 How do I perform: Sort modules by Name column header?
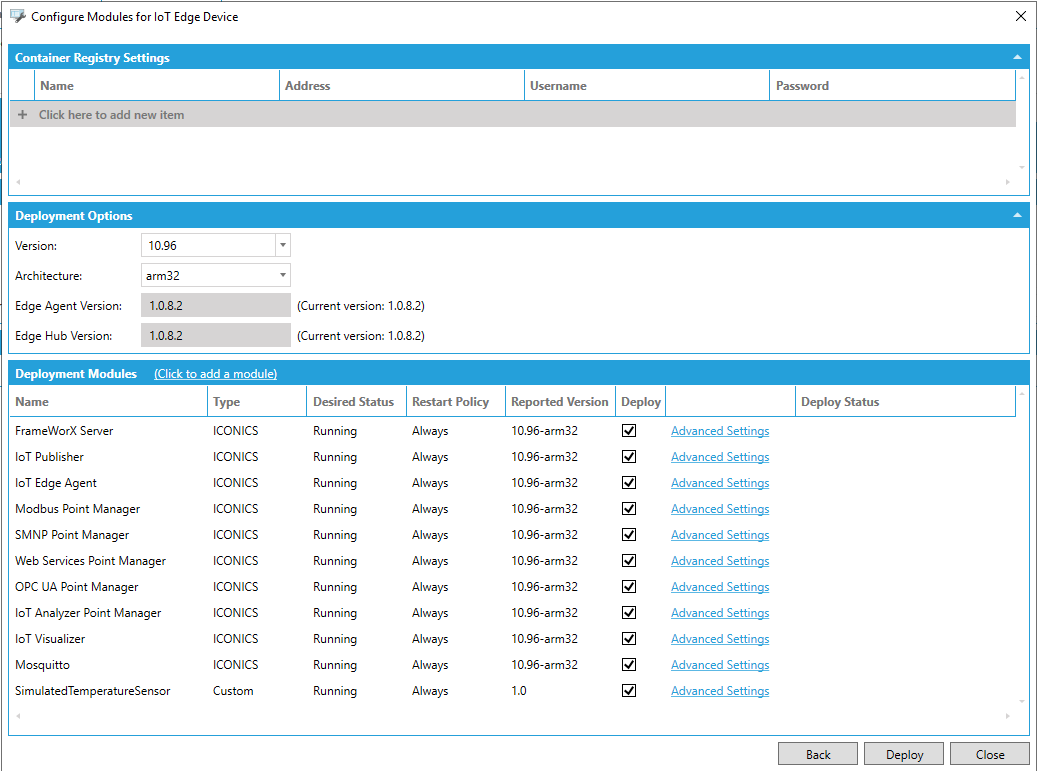(108, 401)
